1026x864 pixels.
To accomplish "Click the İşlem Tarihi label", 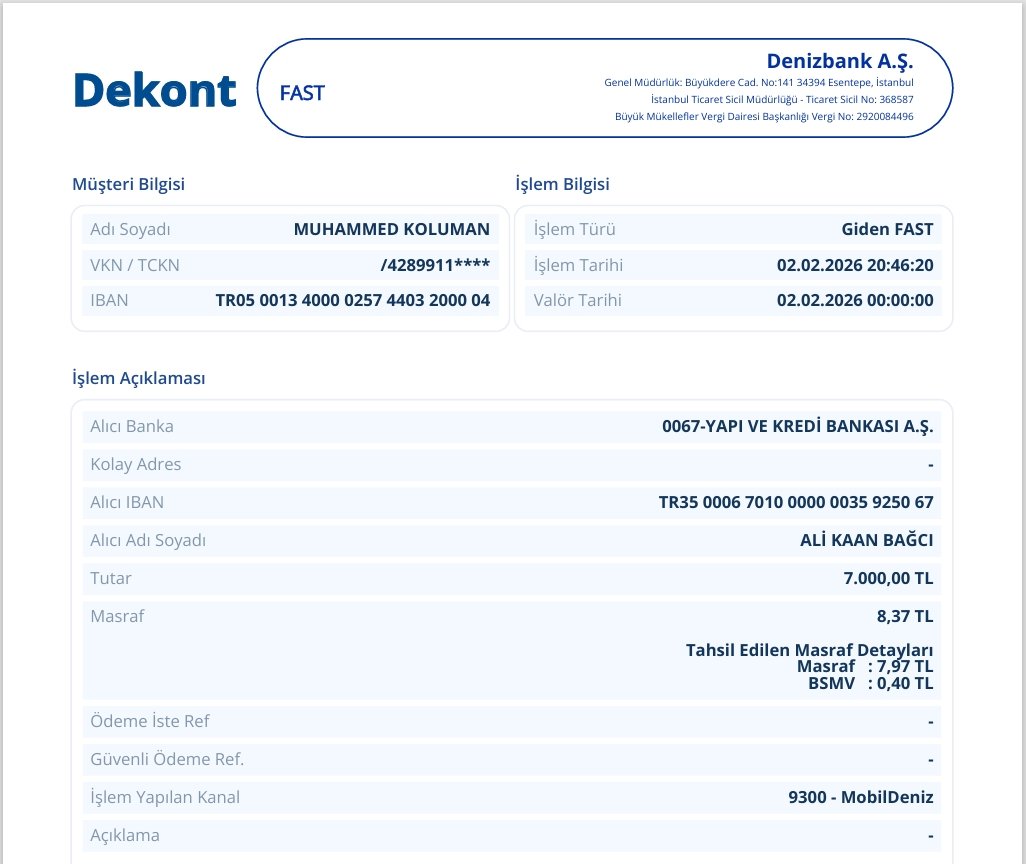I will [x=578, y=265].
